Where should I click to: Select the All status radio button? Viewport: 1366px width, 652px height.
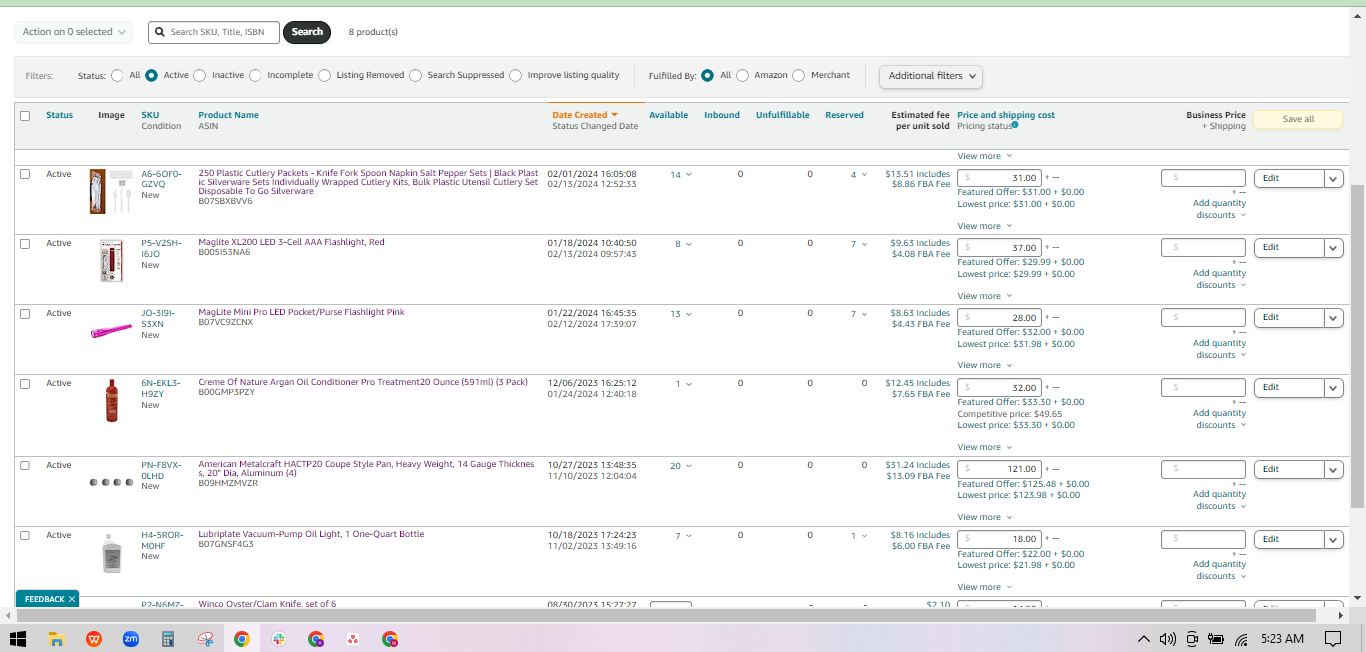point(118,75)
